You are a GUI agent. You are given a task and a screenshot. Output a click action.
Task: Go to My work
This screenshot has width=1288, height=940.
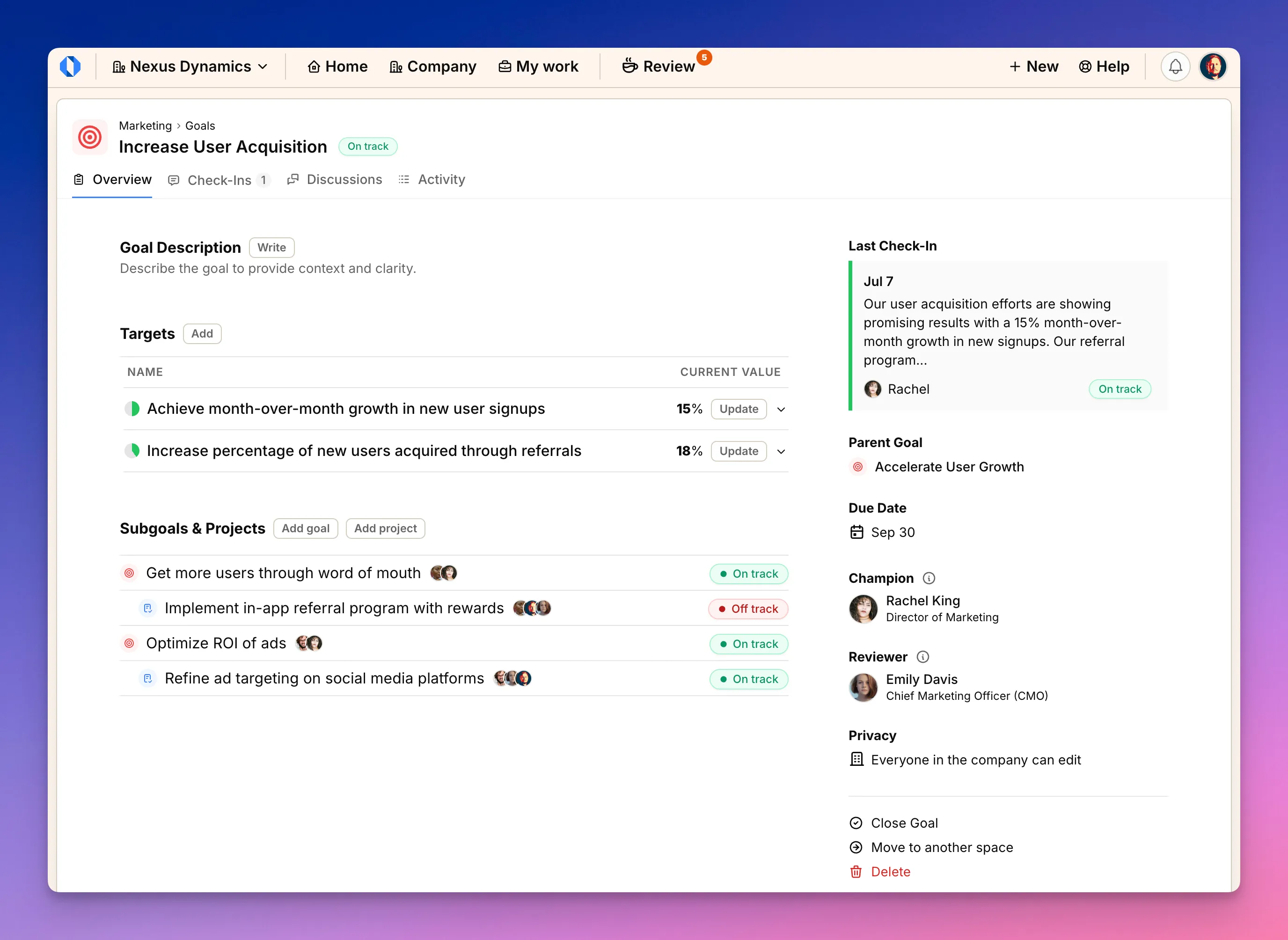click(538, 66)
